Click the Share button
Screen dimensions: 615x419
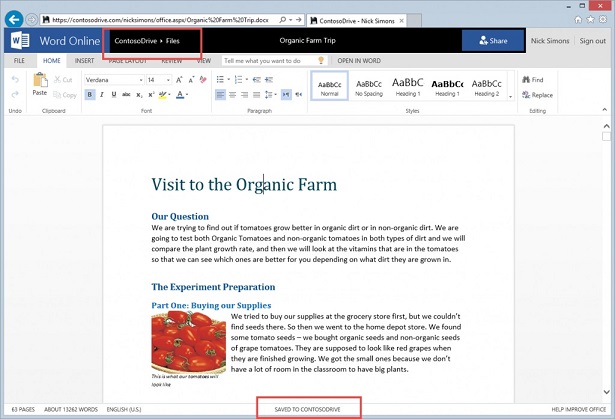point(493,40)
